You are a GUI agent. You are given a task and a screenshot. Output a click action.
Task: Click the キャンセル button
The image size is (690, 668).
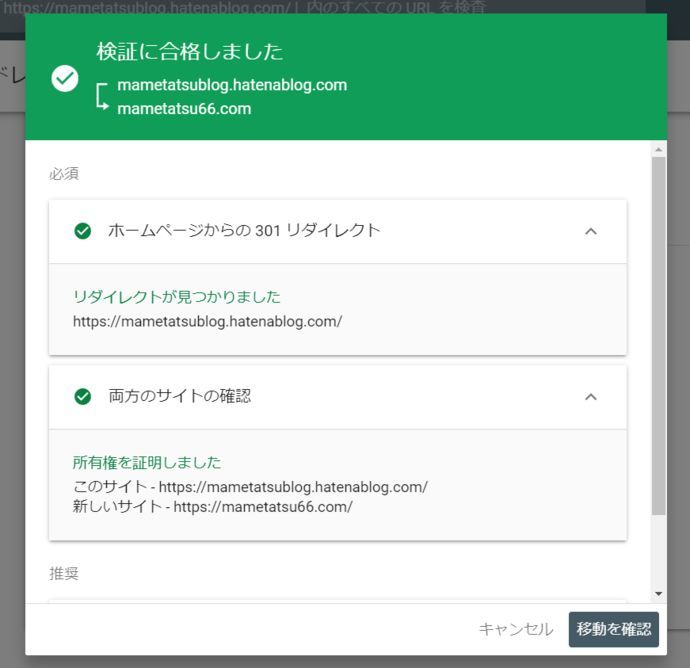click(516, 629)
